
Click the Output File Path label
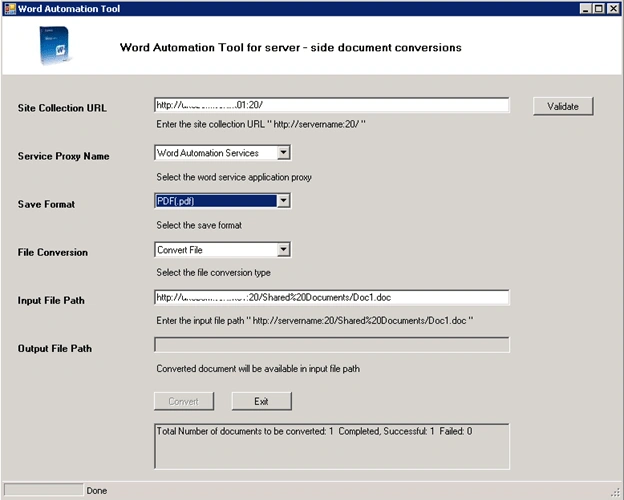click(x=55, y=349)
